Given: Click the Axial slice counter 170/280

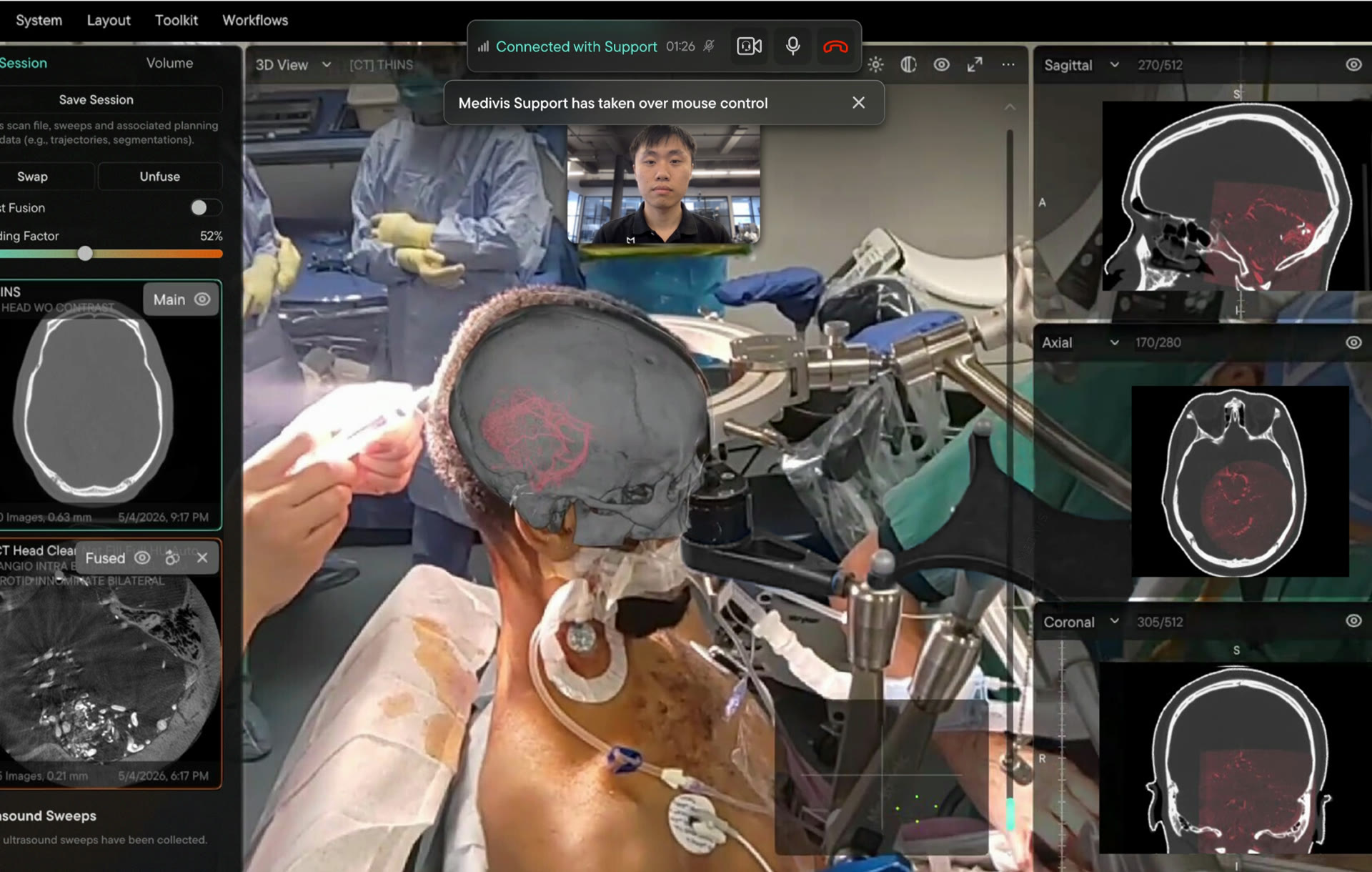Looking at the screenshot, I should click(x=1158, y=342).
